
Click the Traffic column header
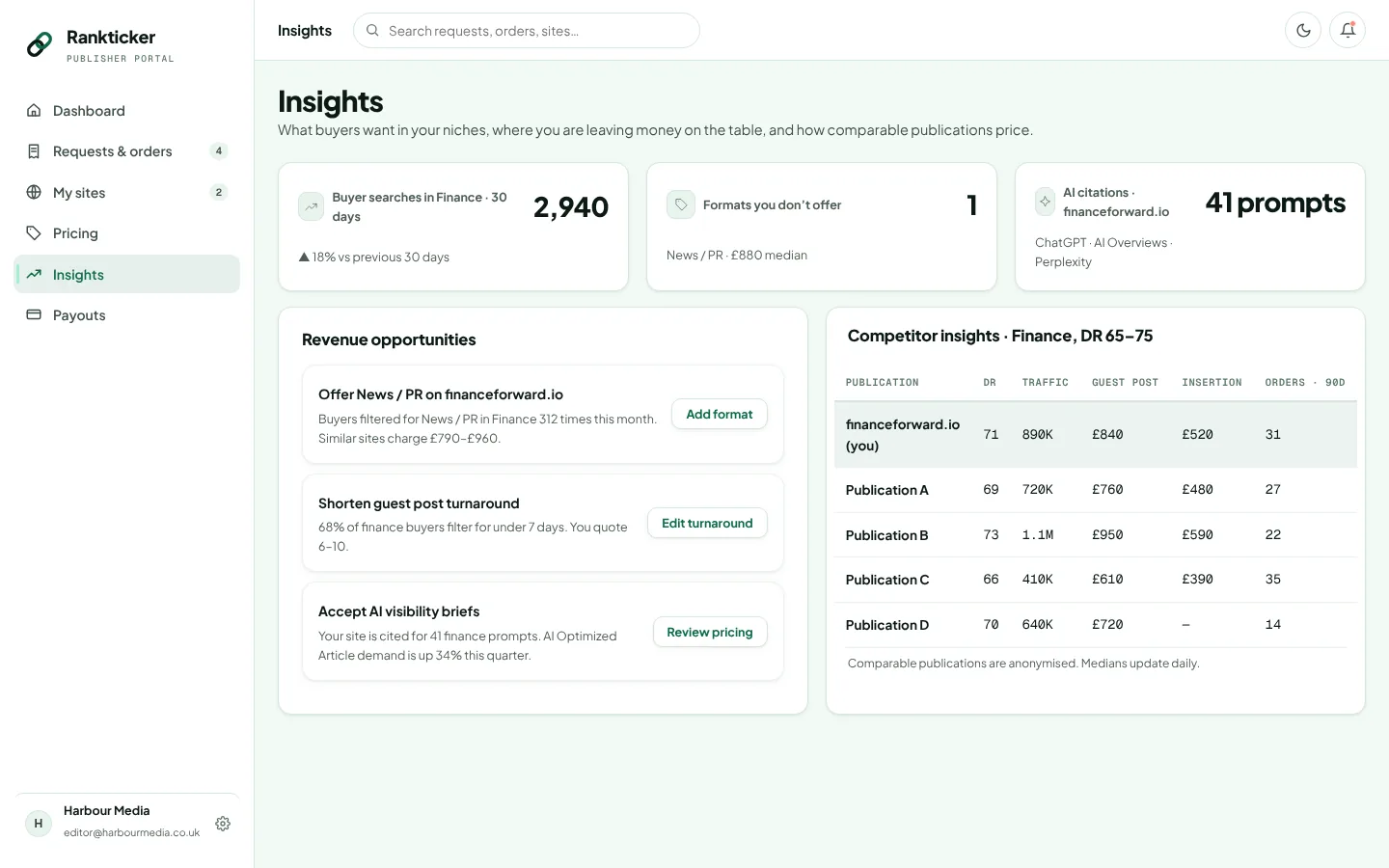(x=1046, y=383)
